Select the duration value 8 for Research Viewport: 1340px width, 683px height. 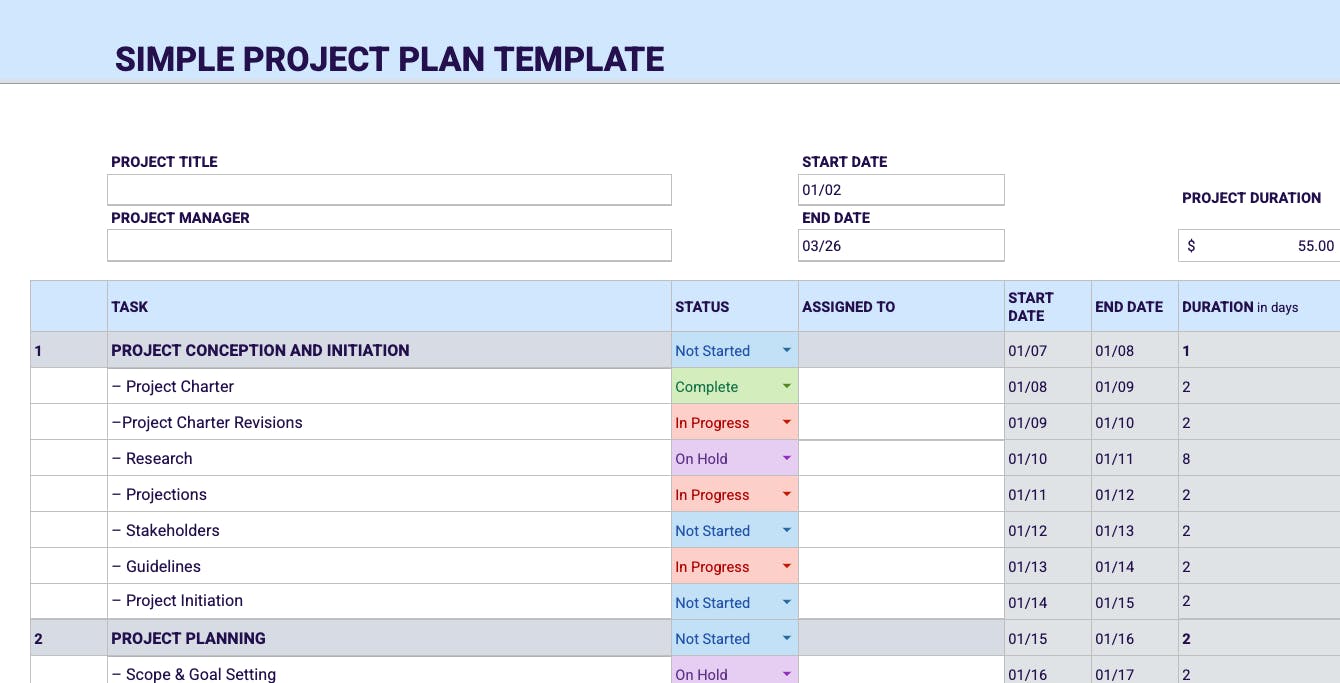1186,458
